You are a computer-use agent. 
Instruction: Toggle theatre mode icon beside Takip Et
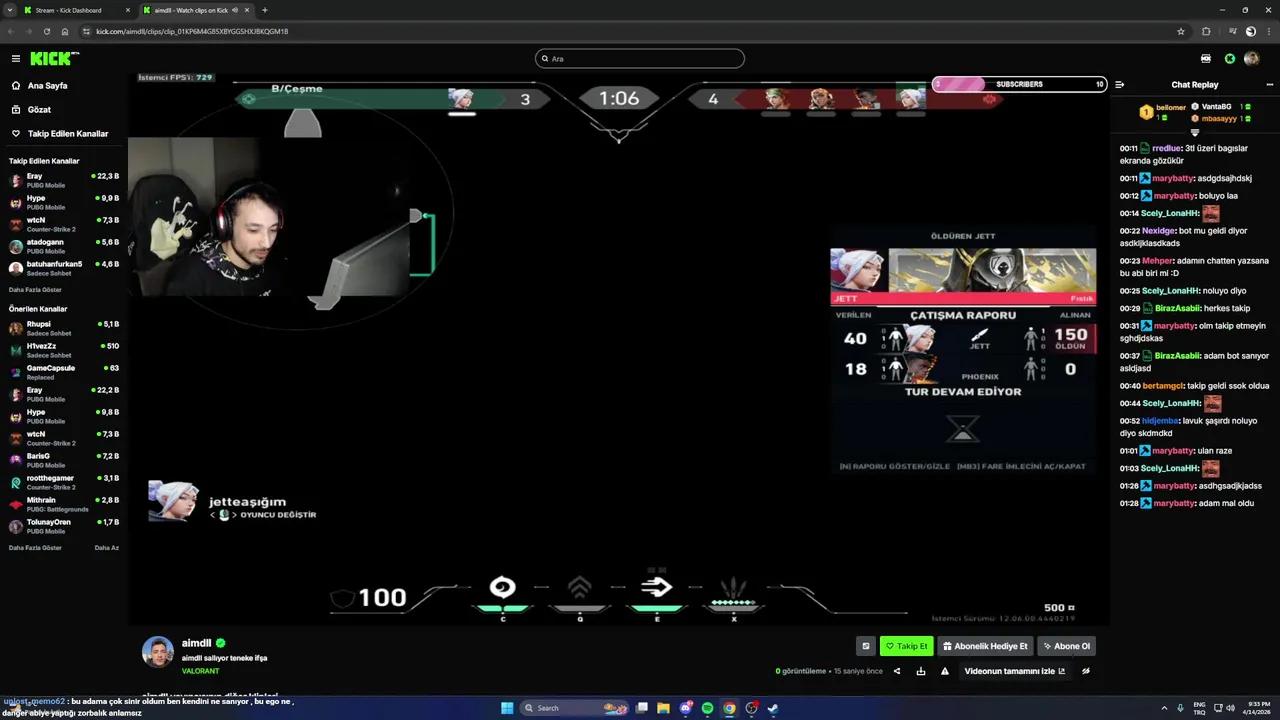[866, 646]
